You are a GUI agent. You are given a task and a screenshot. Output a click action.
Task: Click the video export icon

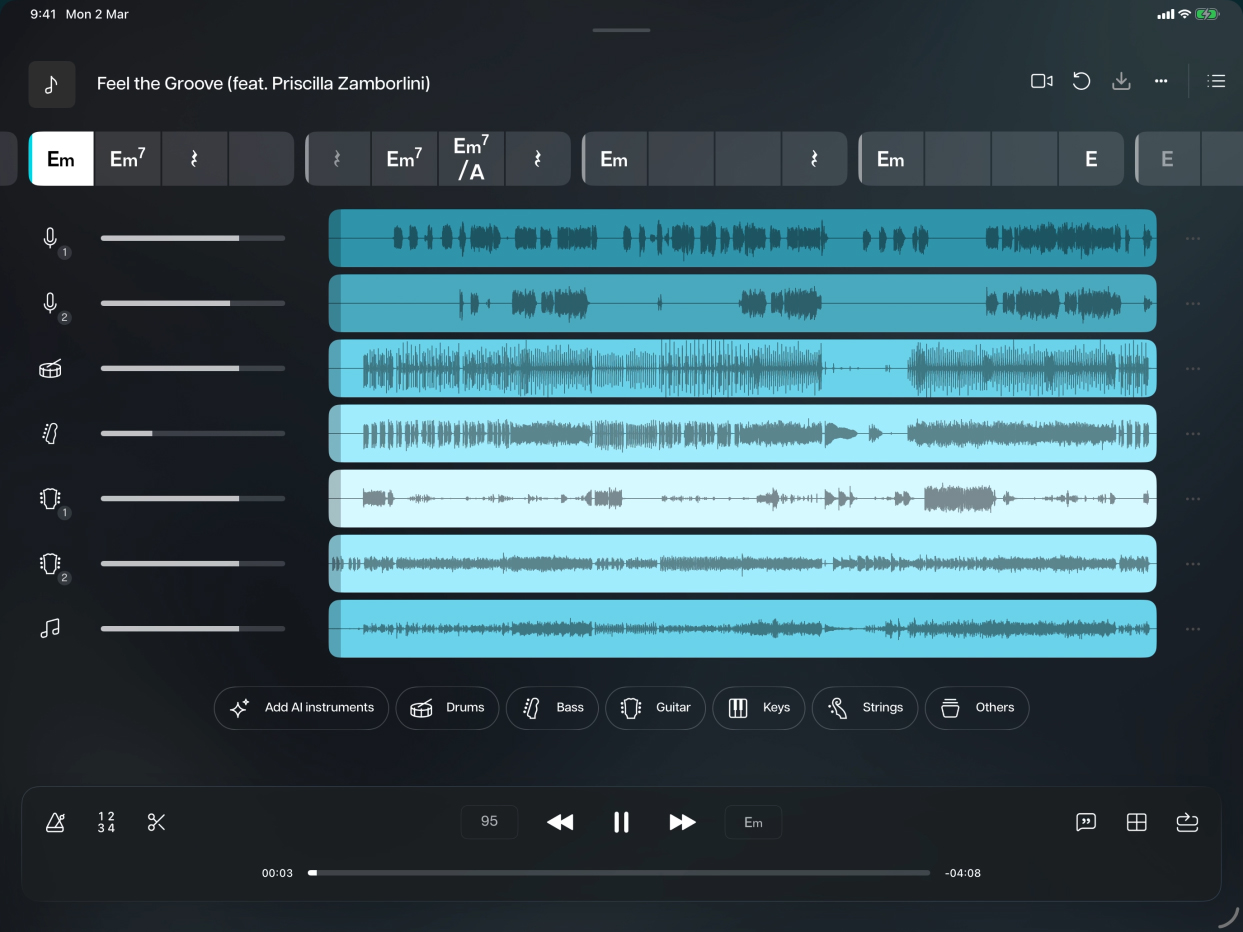click(x=1041, y=81)
